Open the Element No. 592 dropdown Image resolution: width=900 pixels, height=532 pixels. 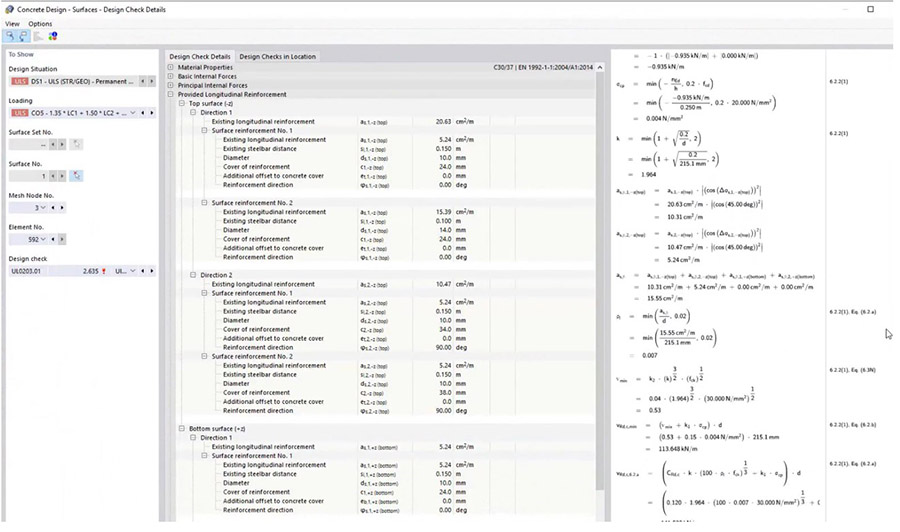tap(43, 240)
